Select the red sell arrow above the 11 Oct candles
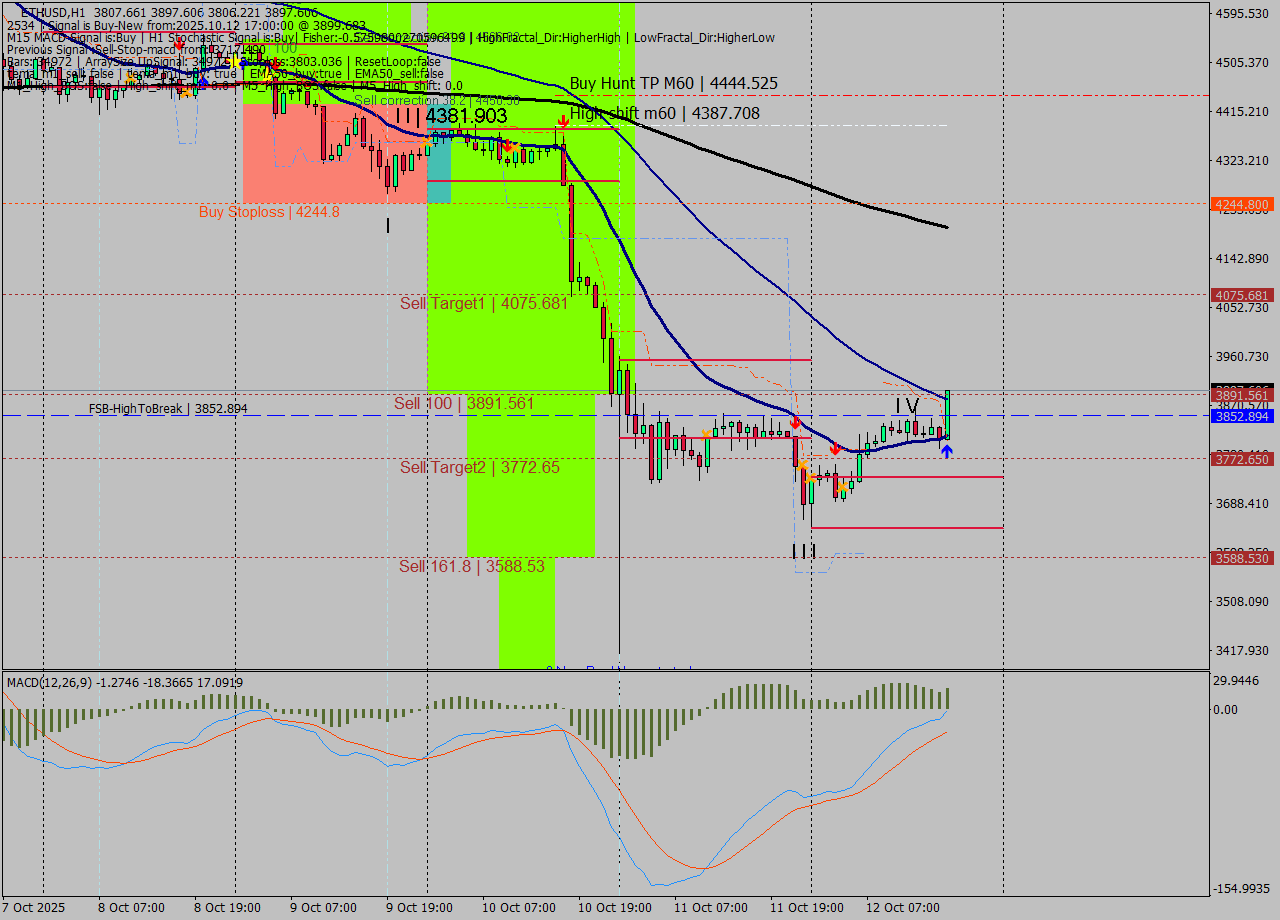The height and width of the screenshot is (920, 1280). point(796,423)
